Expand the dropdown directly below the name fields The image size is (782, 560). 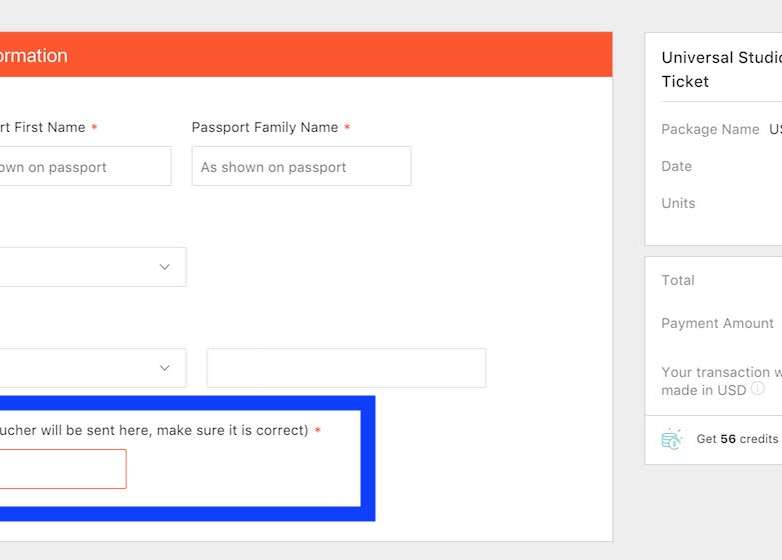click(92, 267)
